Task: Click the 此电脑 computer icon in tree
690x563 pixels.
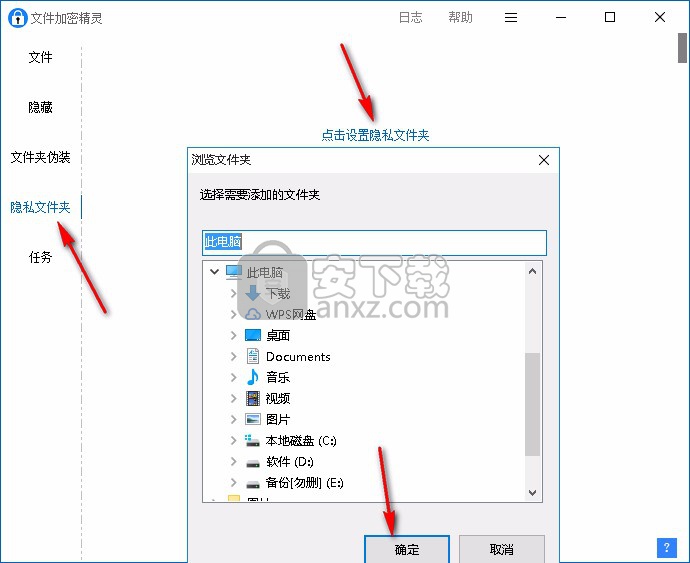Action: (234, 272)
